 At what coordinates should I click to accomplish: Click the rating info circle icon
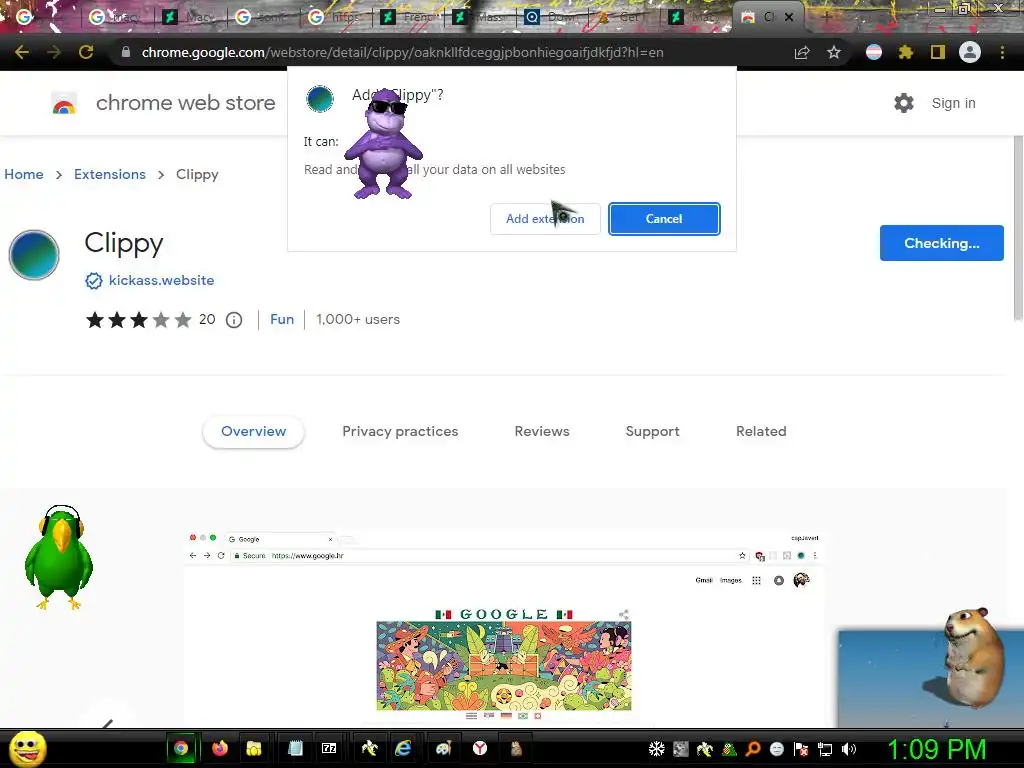[234, 320]
